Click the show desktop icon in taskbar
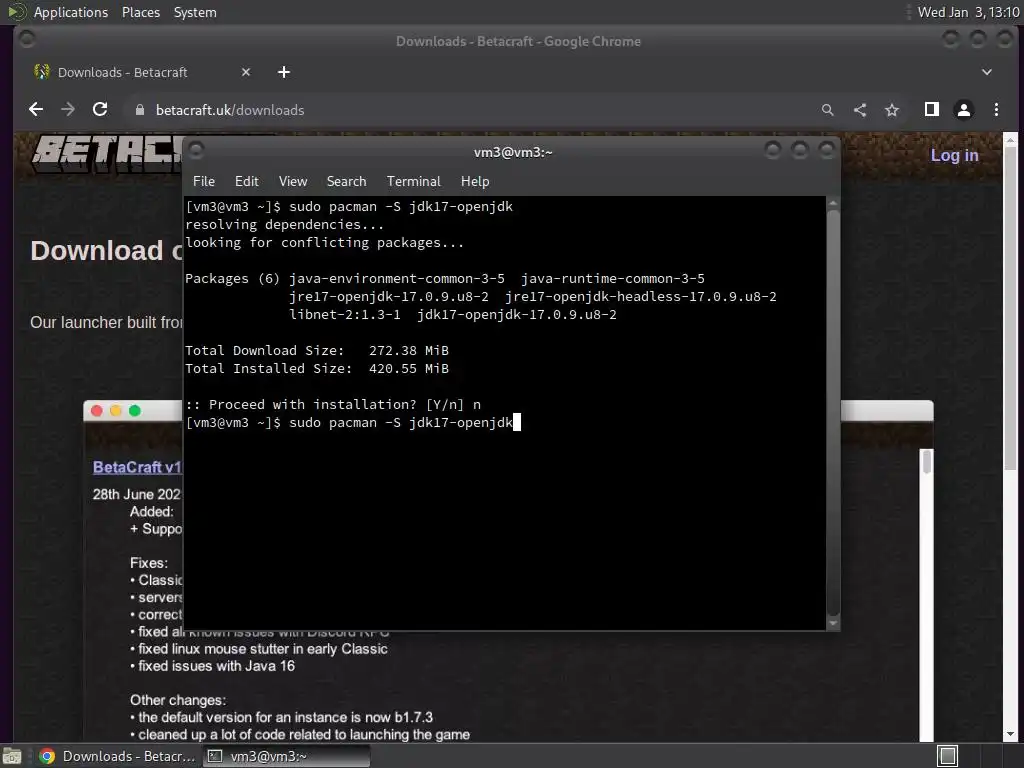The width and height of the screenshot is (1024, 768). click(x=12, y=756)
